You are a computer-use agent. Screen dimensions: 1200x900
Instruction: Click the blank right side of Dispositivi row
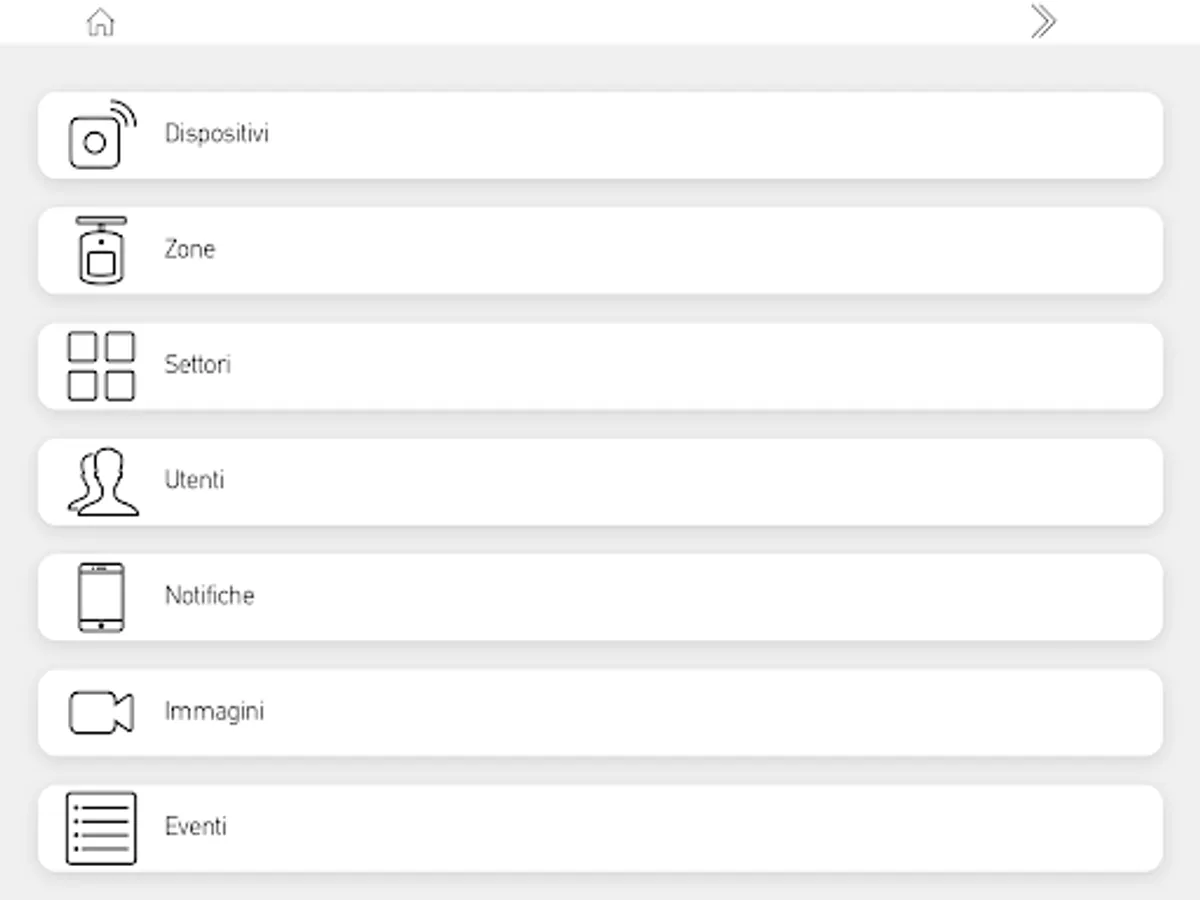coord(800,135)
